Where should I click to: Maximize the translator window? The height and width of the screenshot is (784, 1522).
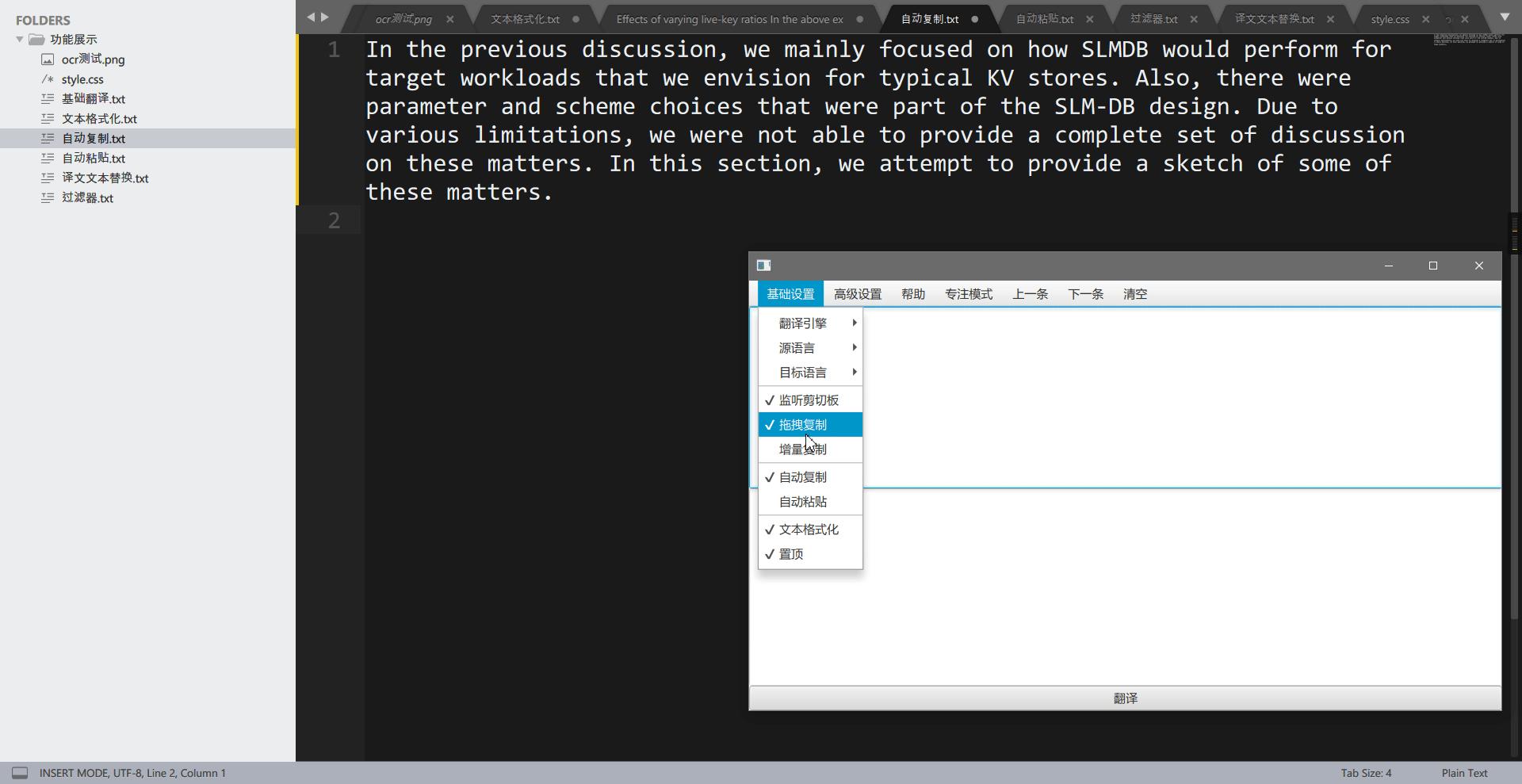click(x=1433, y=266)
